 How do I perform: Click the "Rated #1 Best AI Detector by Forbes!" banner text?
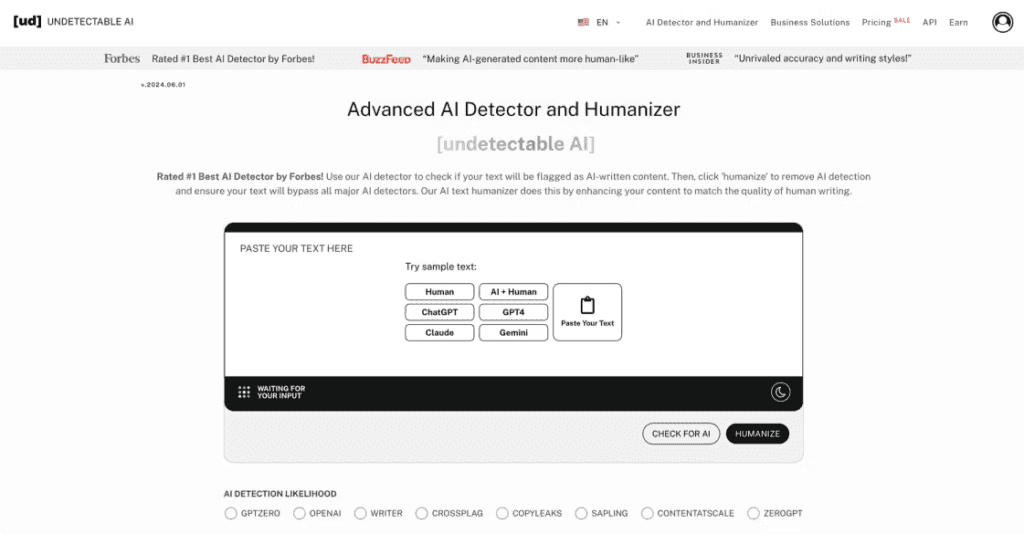click(233, 59)
